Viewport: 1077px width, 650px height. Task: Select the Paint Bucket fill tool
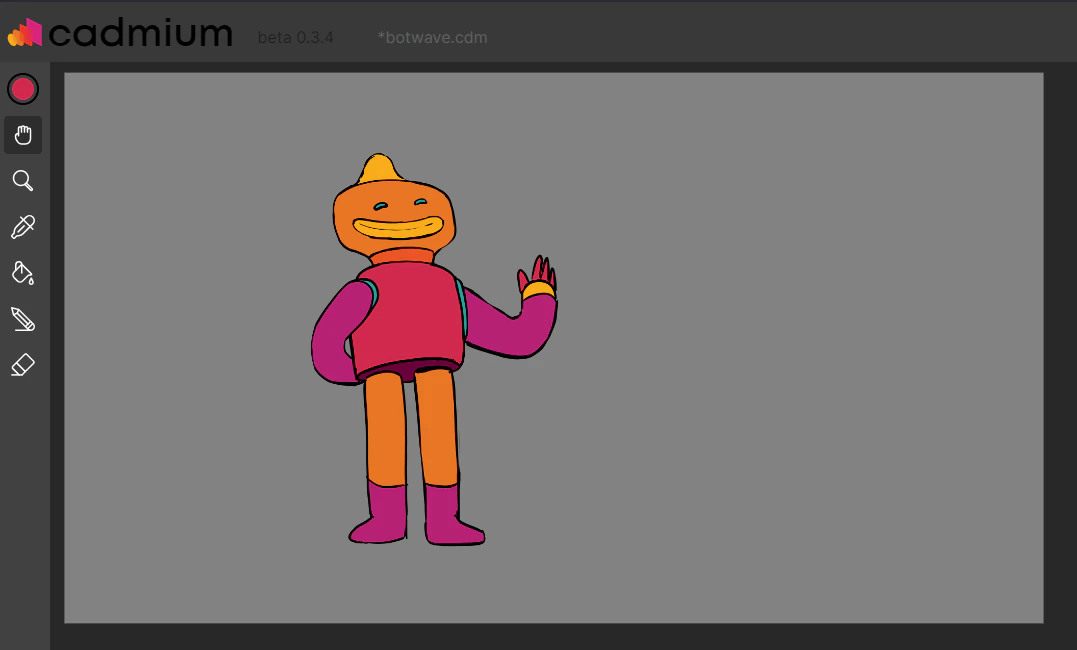click(x=23, y=273)
